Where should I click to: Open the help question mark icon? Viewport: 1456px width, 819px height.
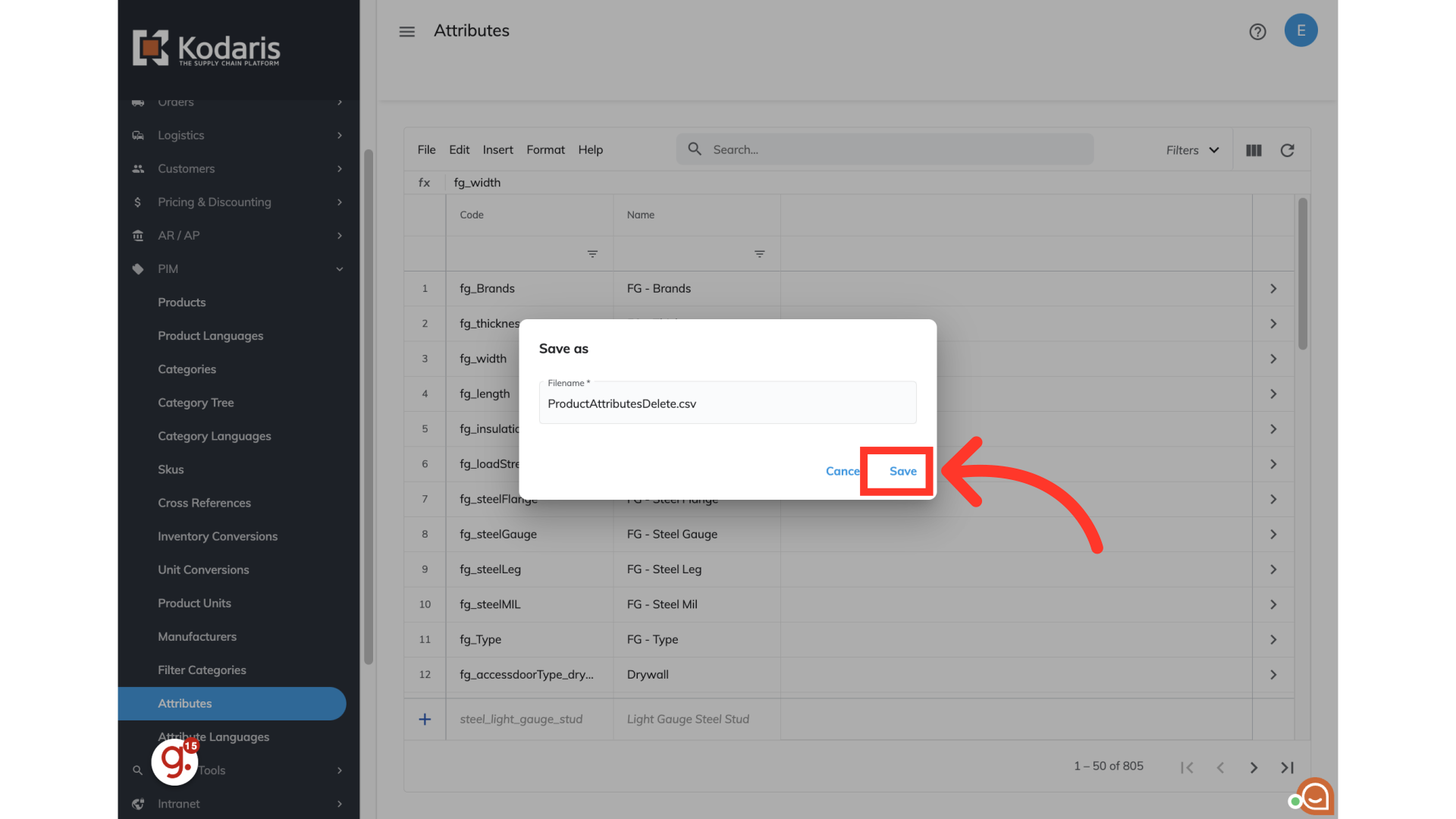click(1257, 31)
